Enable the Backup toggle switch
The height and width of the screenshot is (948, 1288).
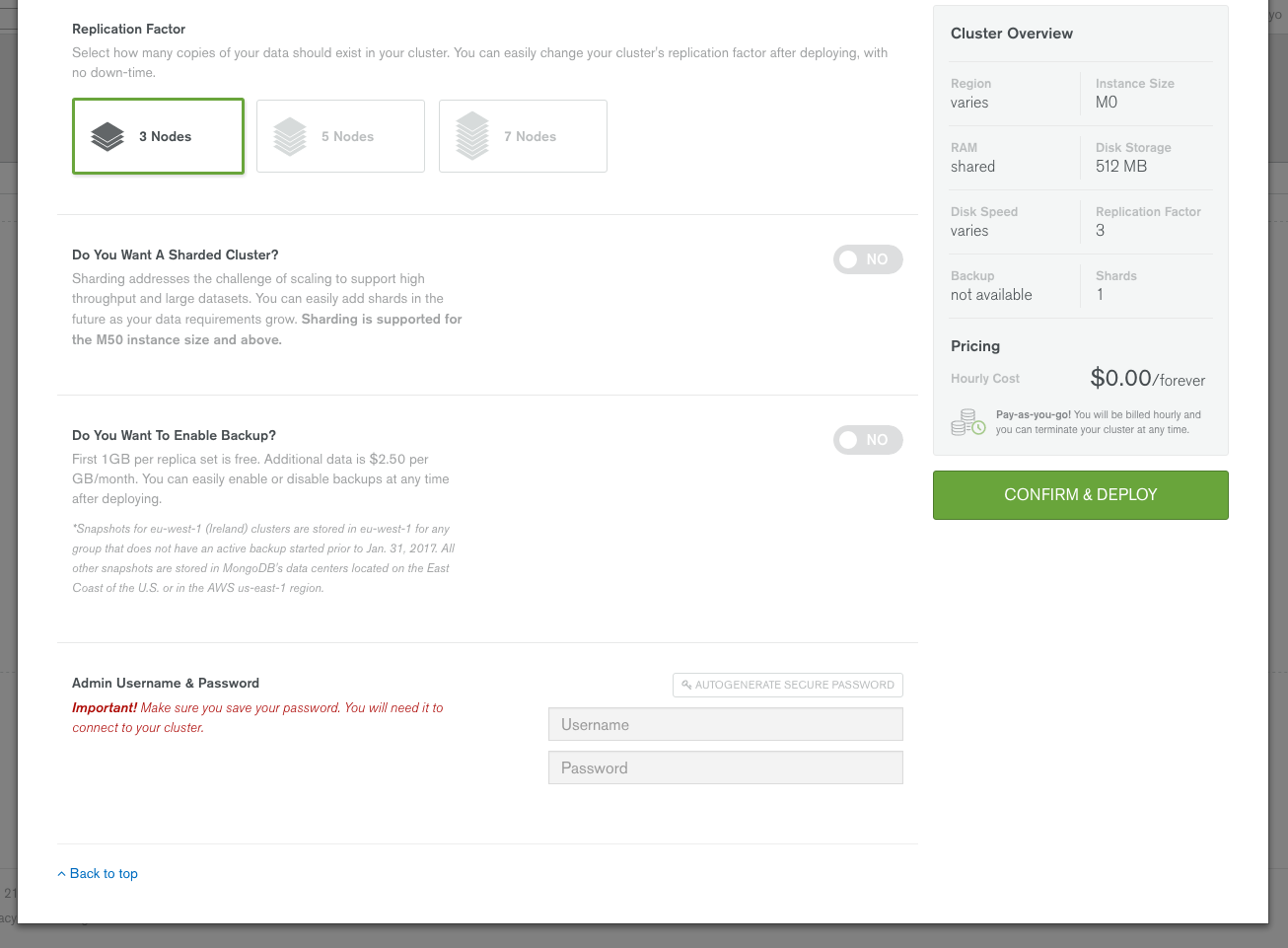868,440
